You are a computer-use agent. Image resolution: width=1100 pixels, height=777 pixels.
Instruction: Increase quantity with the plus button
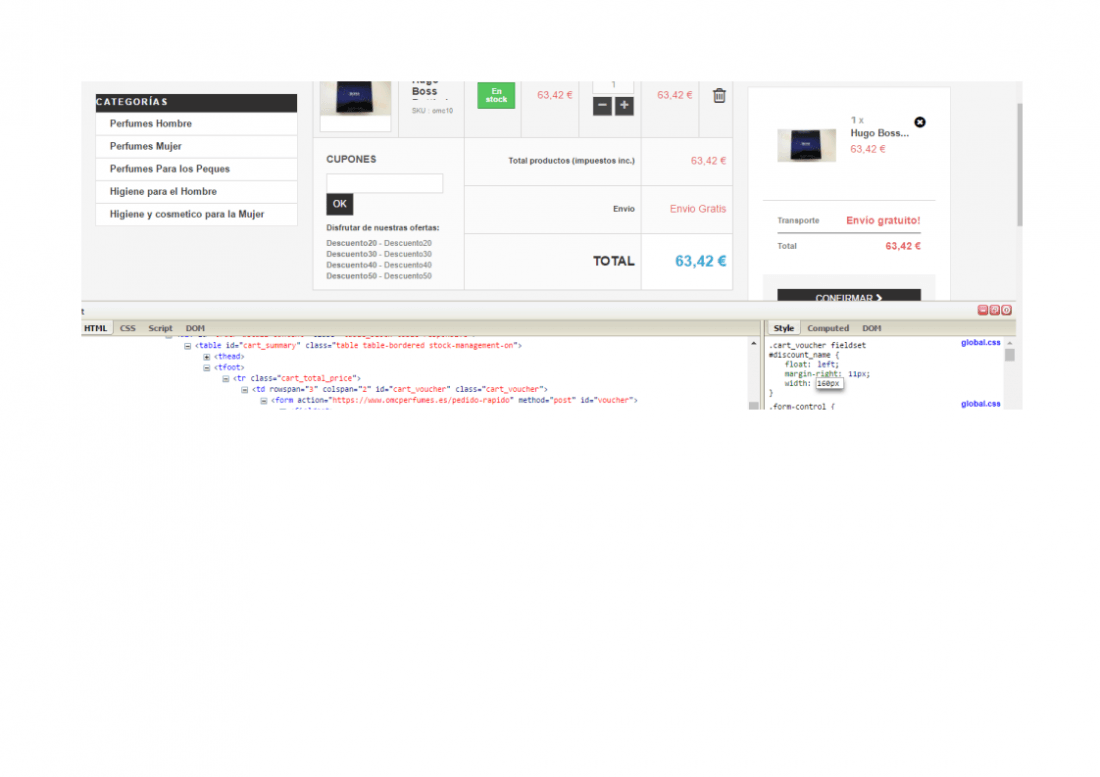624,106
